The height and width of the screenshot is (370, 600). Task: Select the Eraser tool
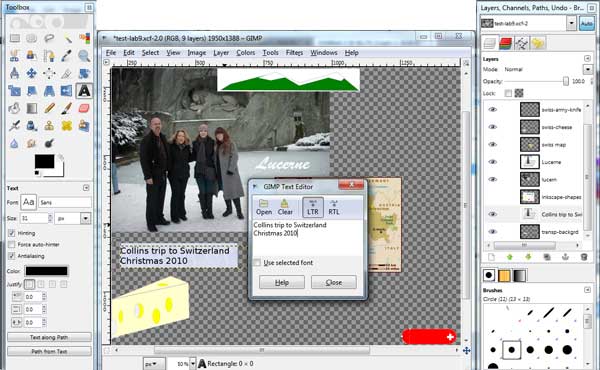pos(84,108)
